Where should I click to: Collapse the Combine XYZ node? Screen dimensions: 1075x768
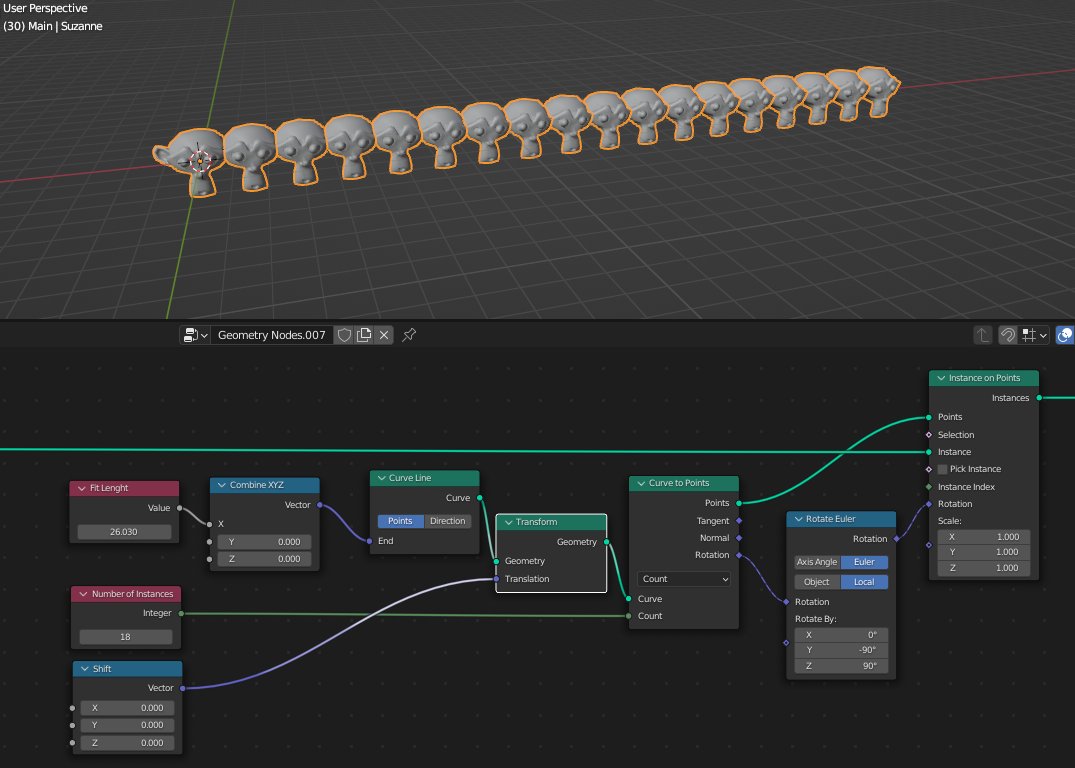(x=221, y=485)
